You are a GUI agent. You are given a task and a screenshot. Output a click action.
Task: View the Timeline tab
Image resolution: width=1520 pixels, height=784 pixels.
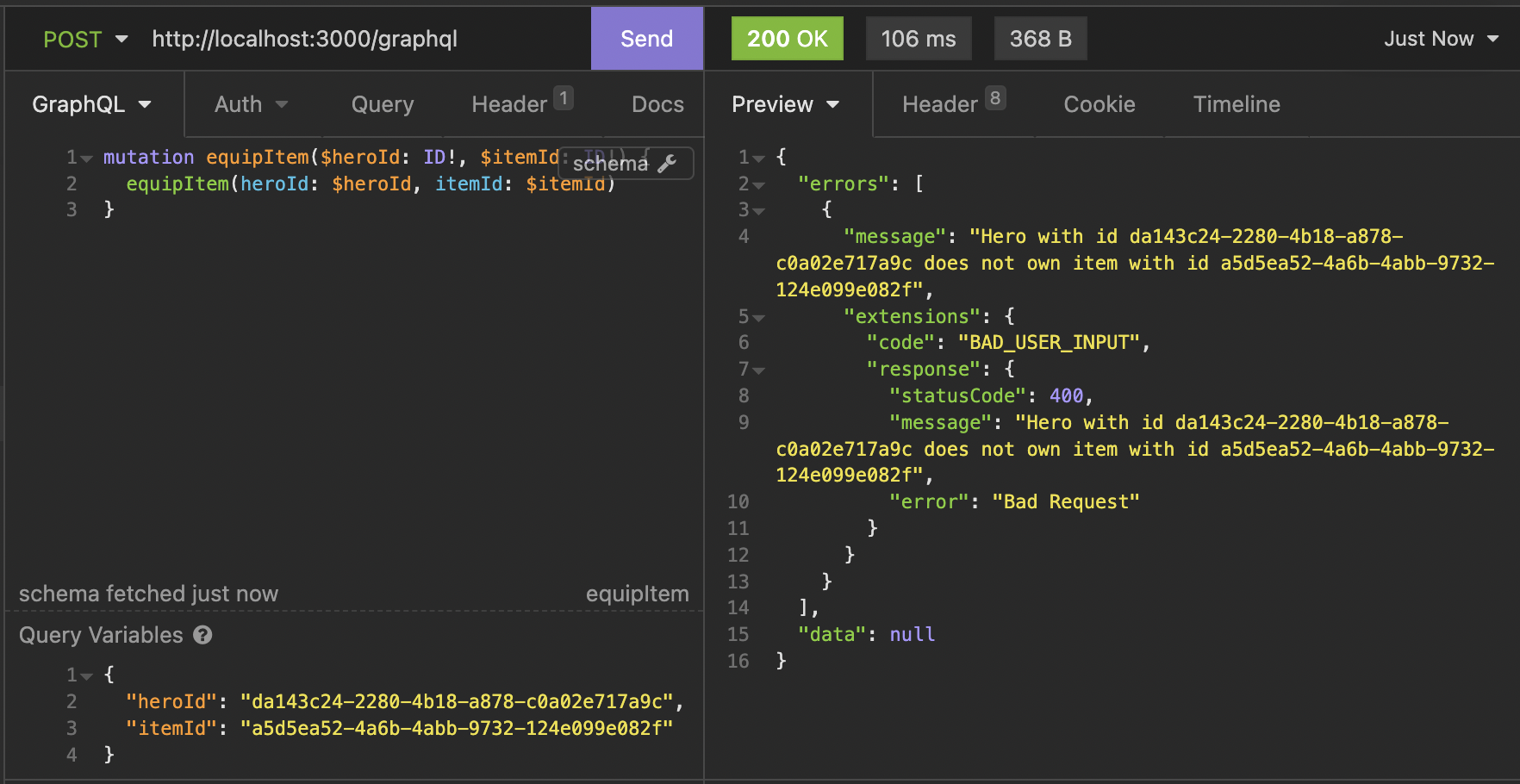1237,104
